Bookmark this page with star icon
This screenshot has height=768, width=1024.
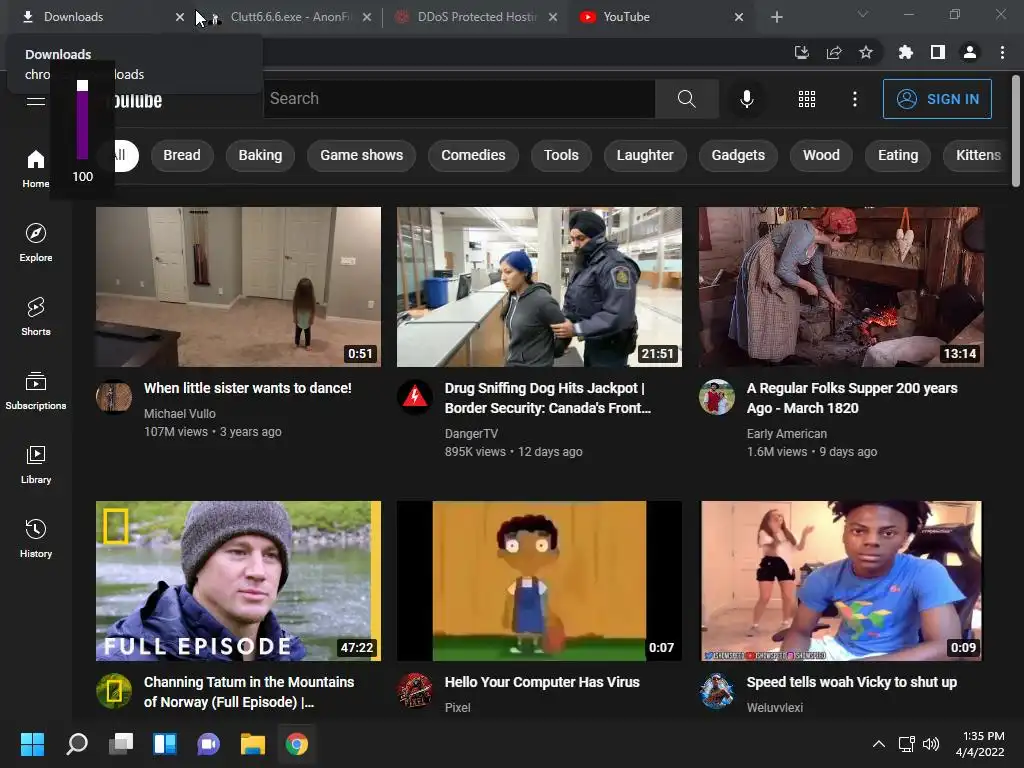[866, 52]
